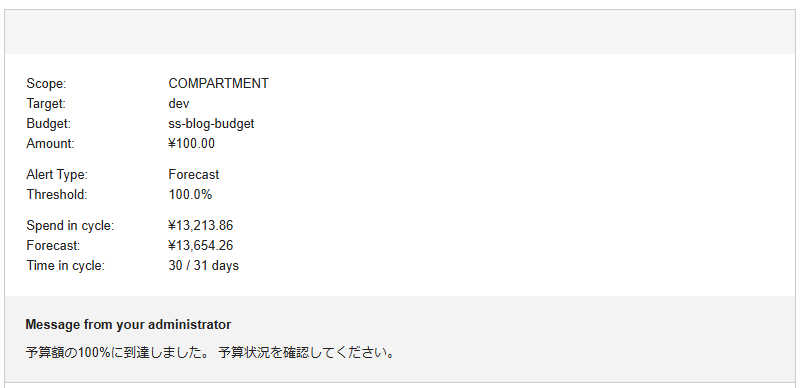The image size is (805, 388).
Task: Select the ¥13,213.86 spend value
Action: [x=200, y=225]
